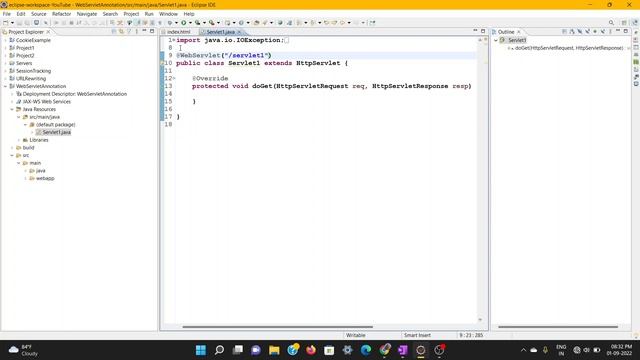Close the Servlet1.java tab

[239, 32]
